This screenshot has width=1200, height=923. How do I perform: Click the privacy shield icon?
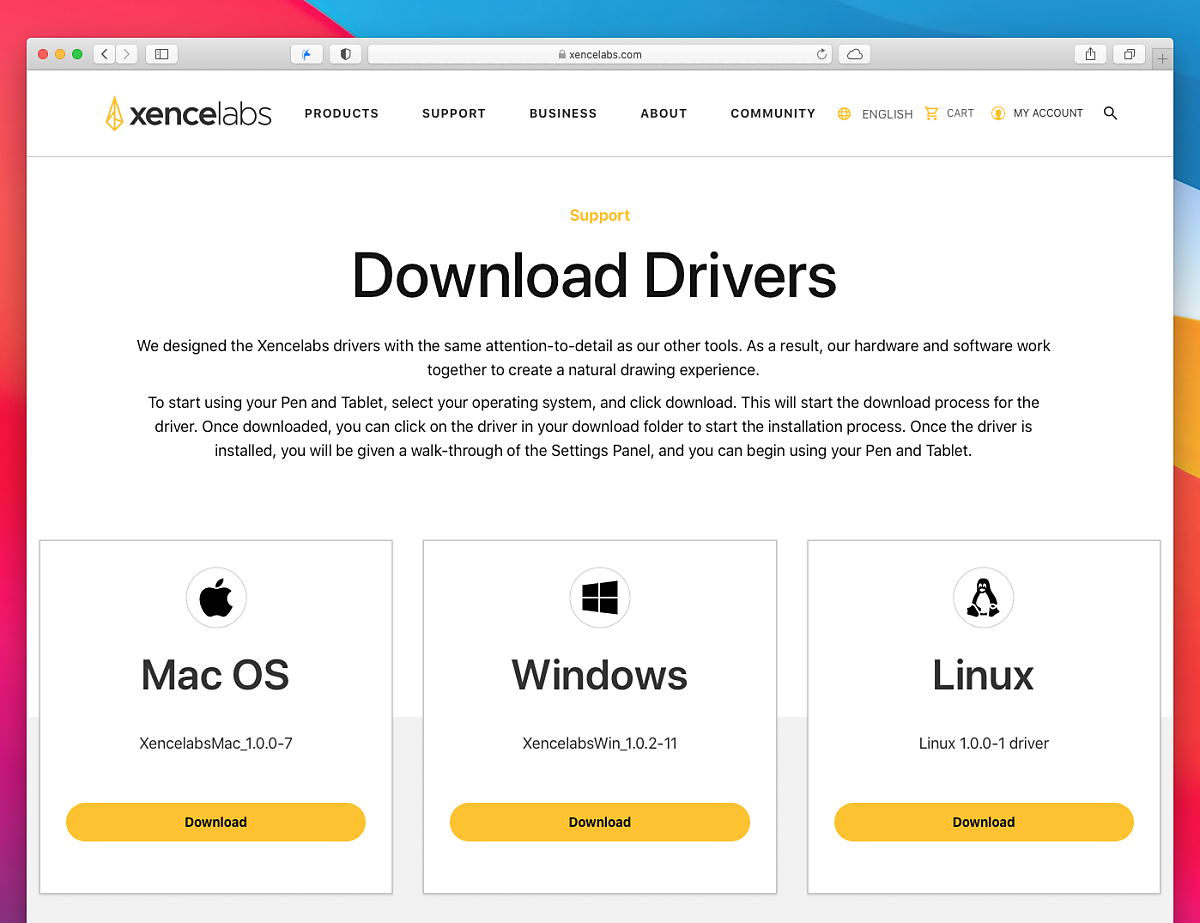coord(346,54)
